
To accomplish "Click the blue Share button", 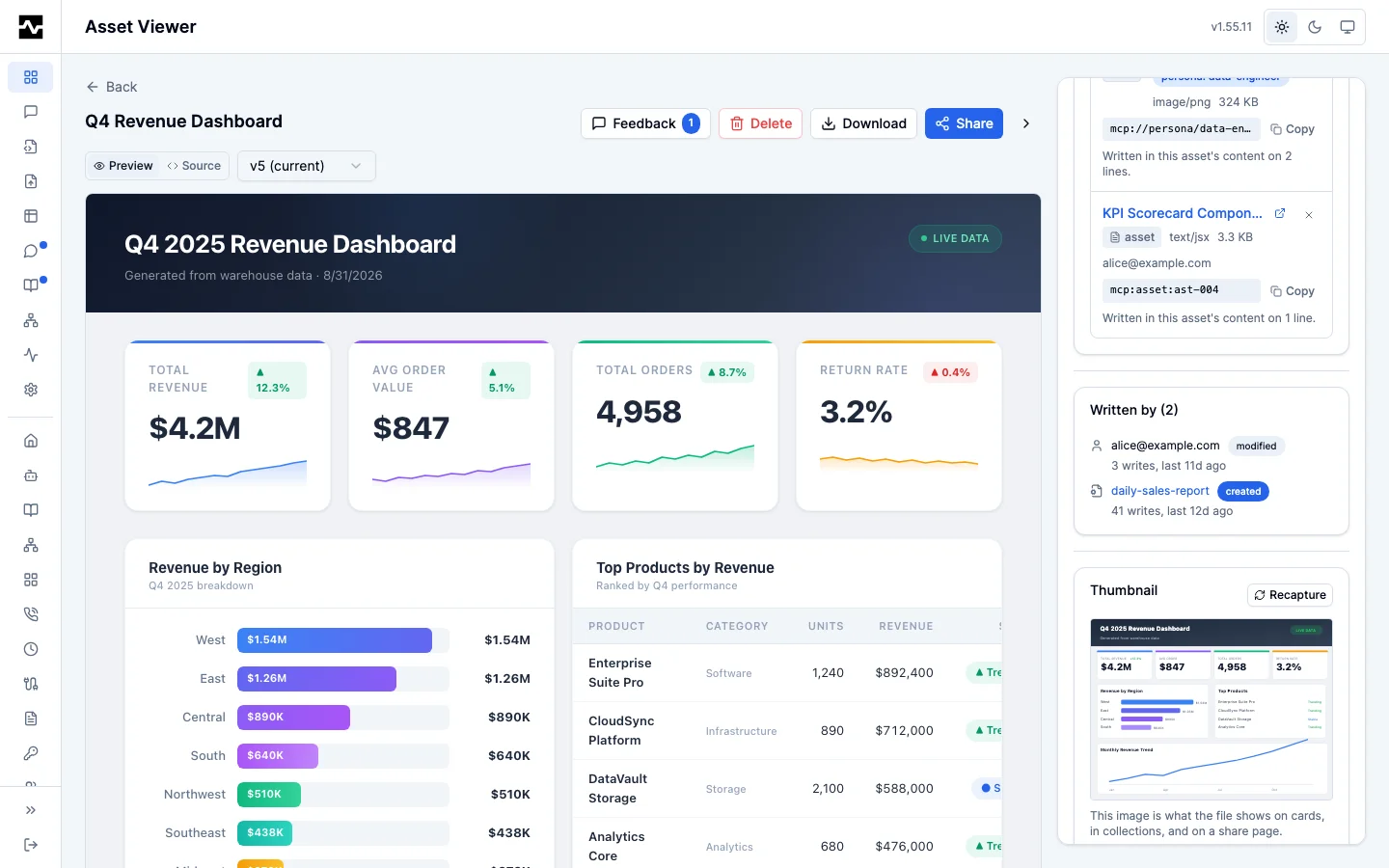I will (965, 123).
